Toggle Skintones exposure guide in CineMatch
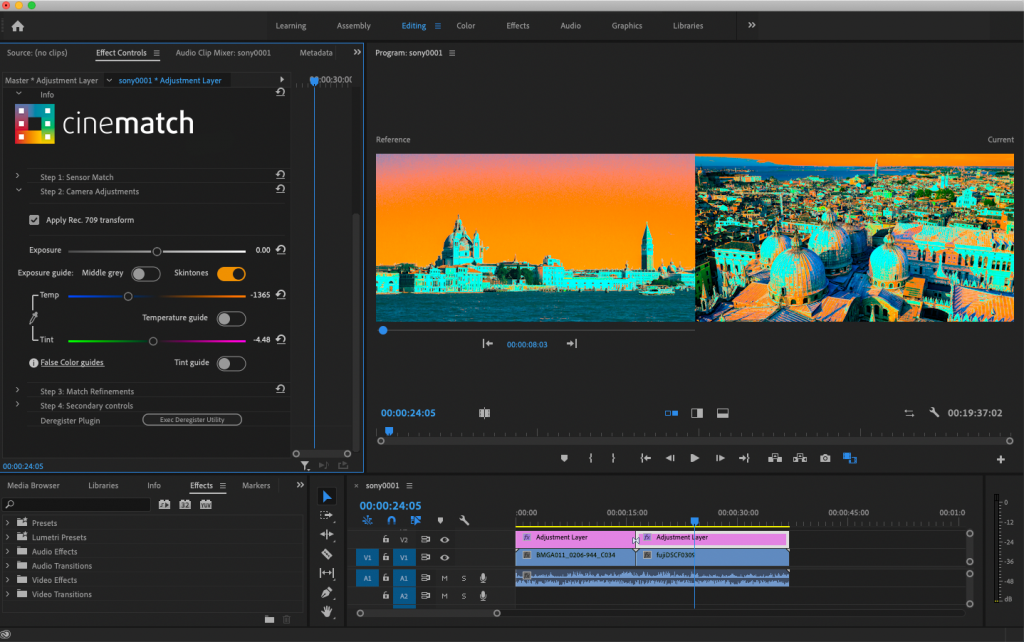 coord(231,273)
